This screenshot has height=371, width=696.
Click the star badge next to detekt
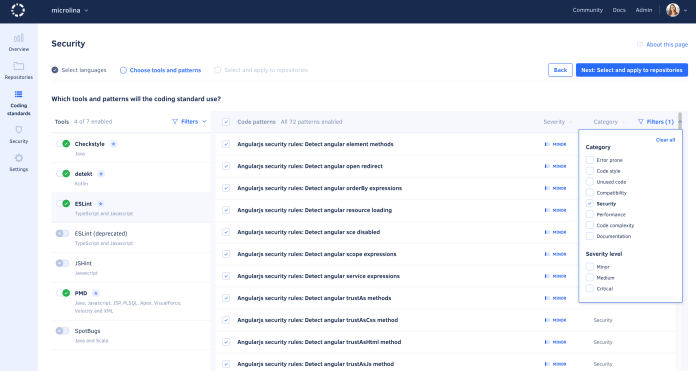[101, 174]
